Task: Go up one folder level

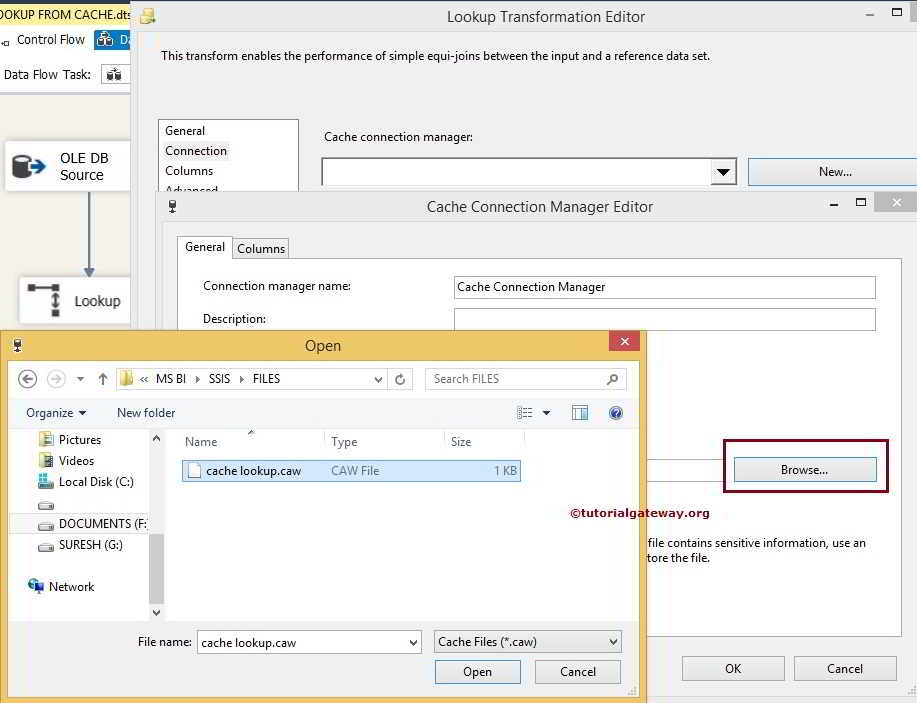Action: (103, 379)
